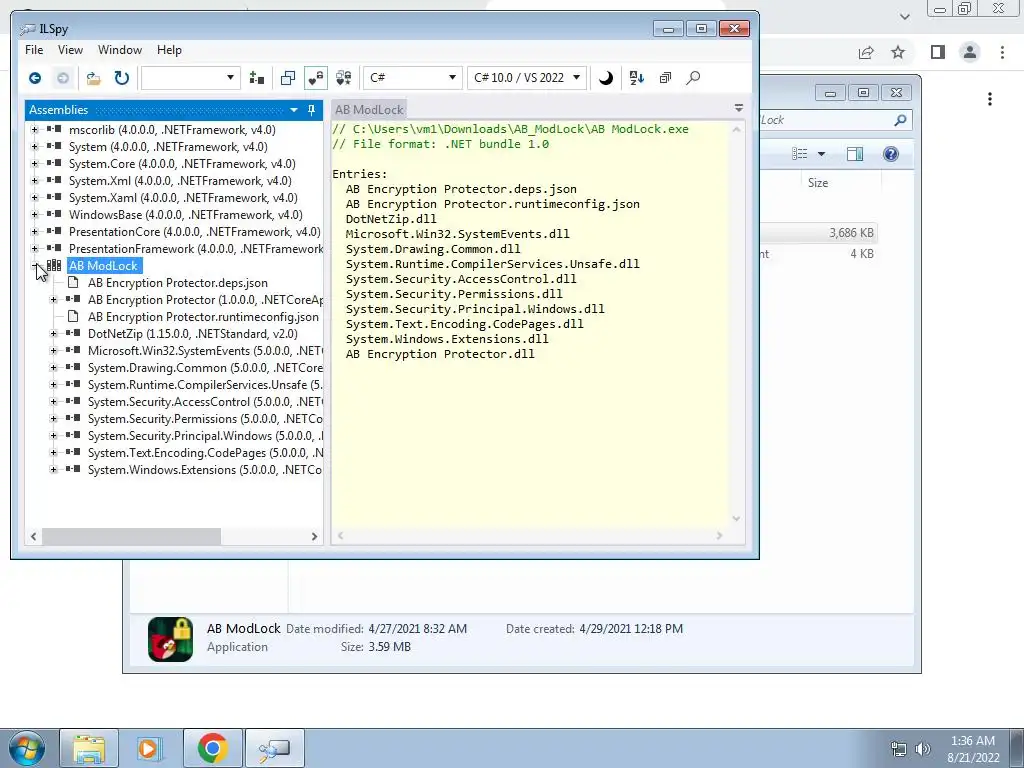Expand the DotNetZip assembly node
1024x768 pixels.
tap(54, 334)
